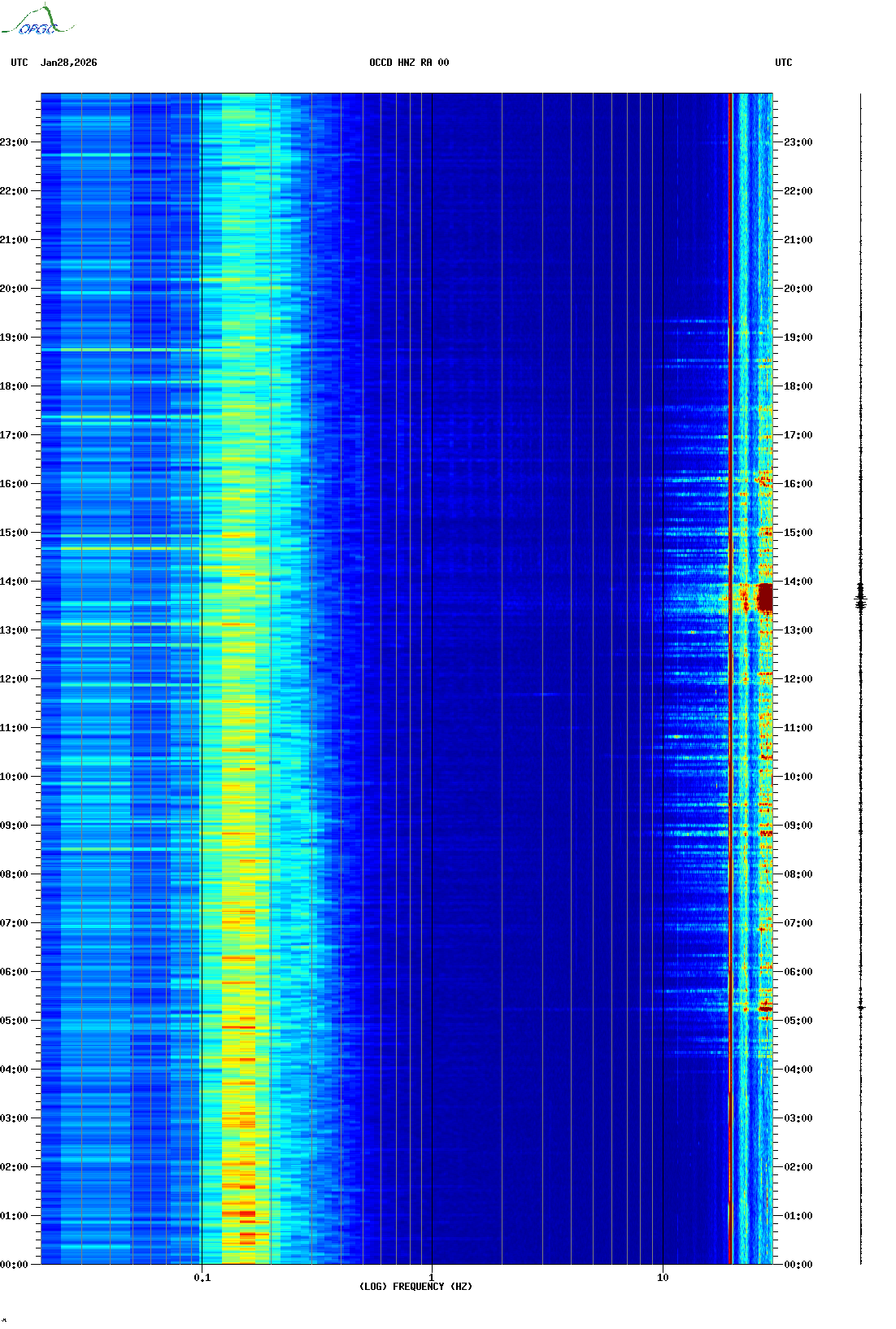Click the 1 Hz frequency tick label
The image size is (896, 1329).
(x=431, y=1278)
